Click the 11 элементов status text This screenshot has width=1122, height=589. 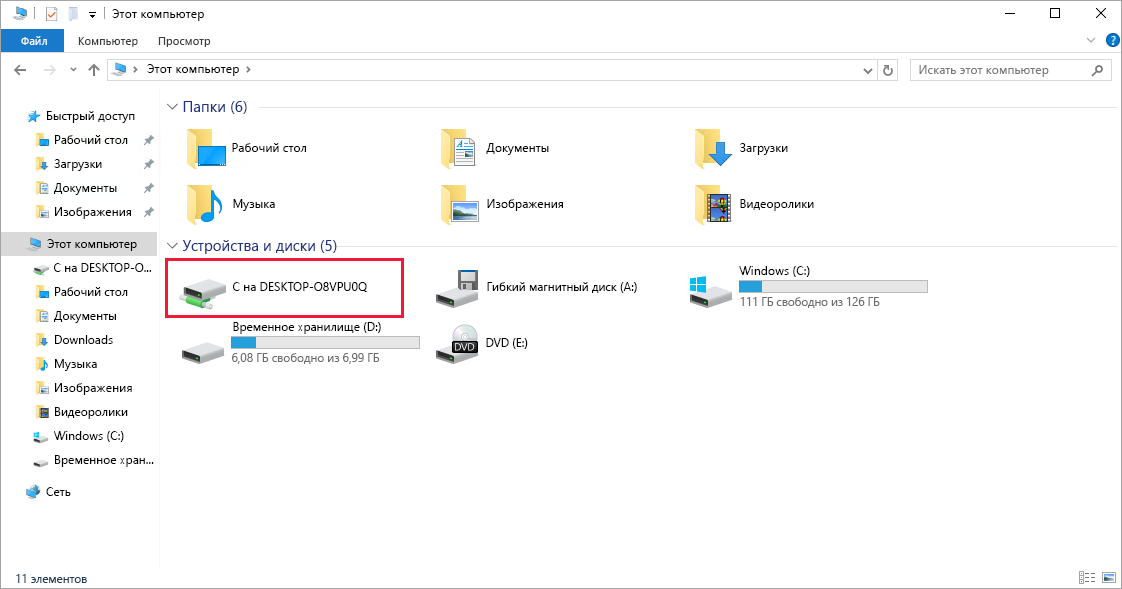(52, 579)
